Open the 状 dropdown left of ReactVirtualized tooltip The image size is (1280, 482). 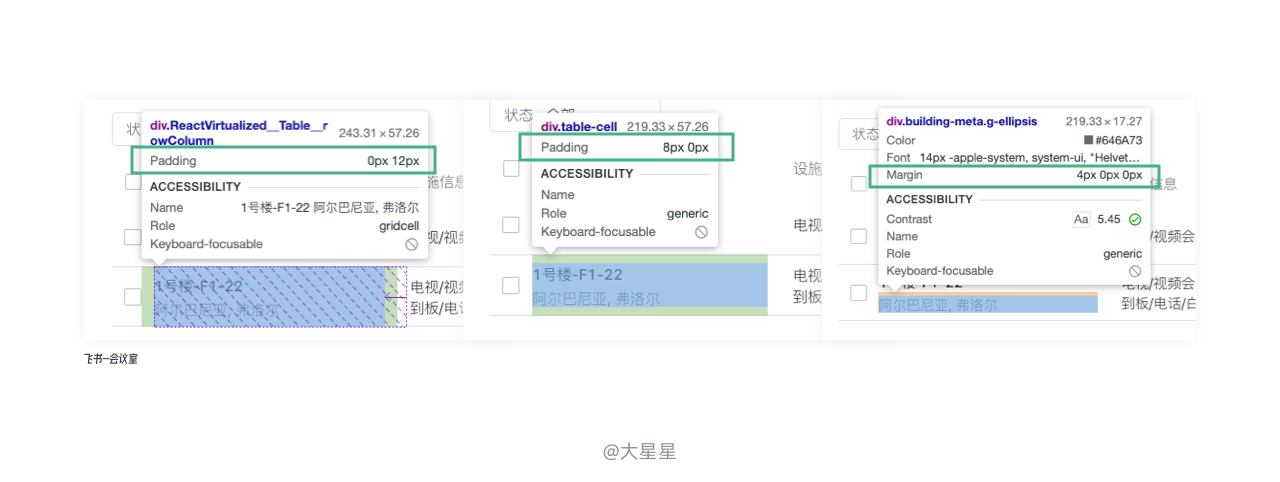(127, 129)
